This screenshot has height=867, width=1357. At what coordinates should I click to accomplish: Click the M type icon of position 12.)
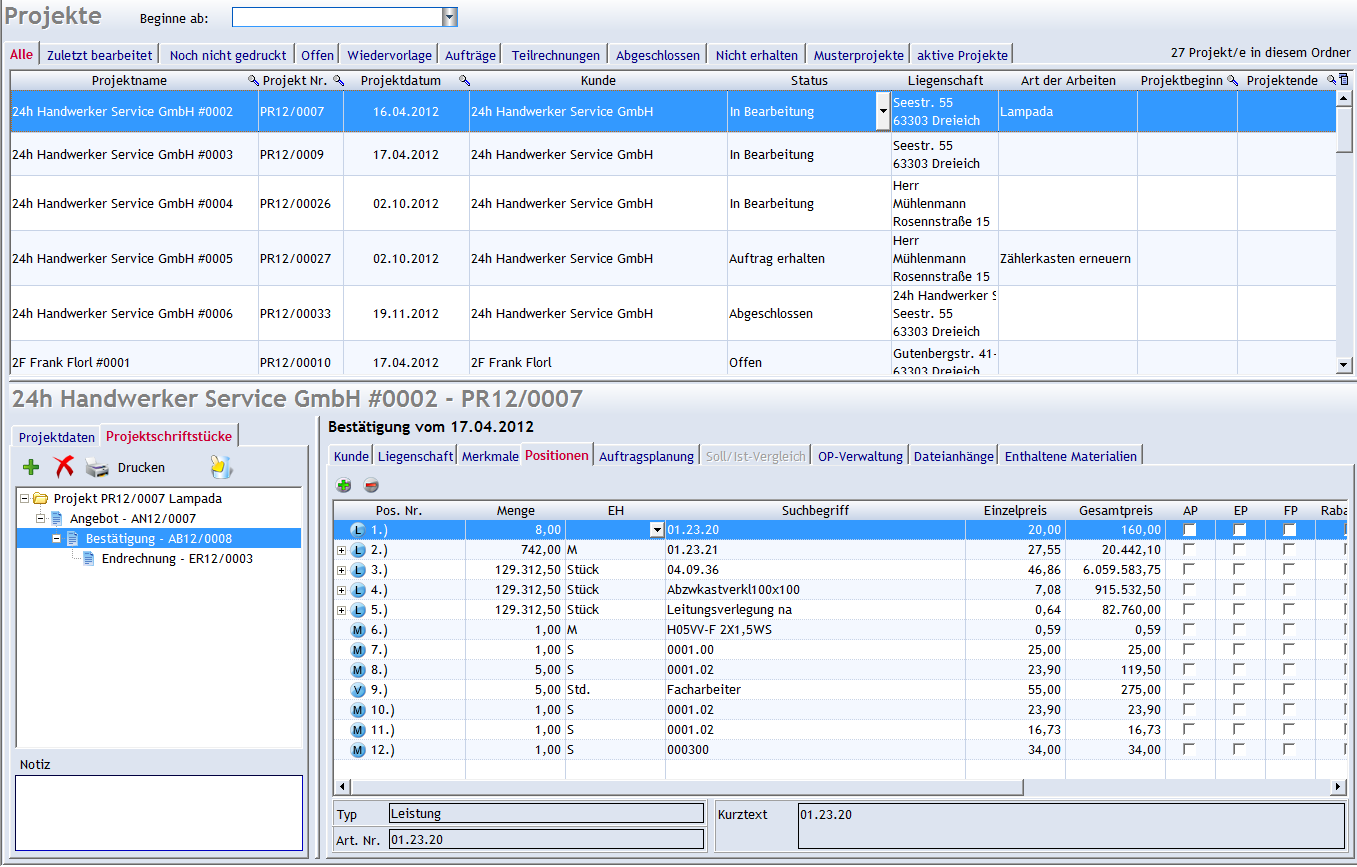[358, 750]
